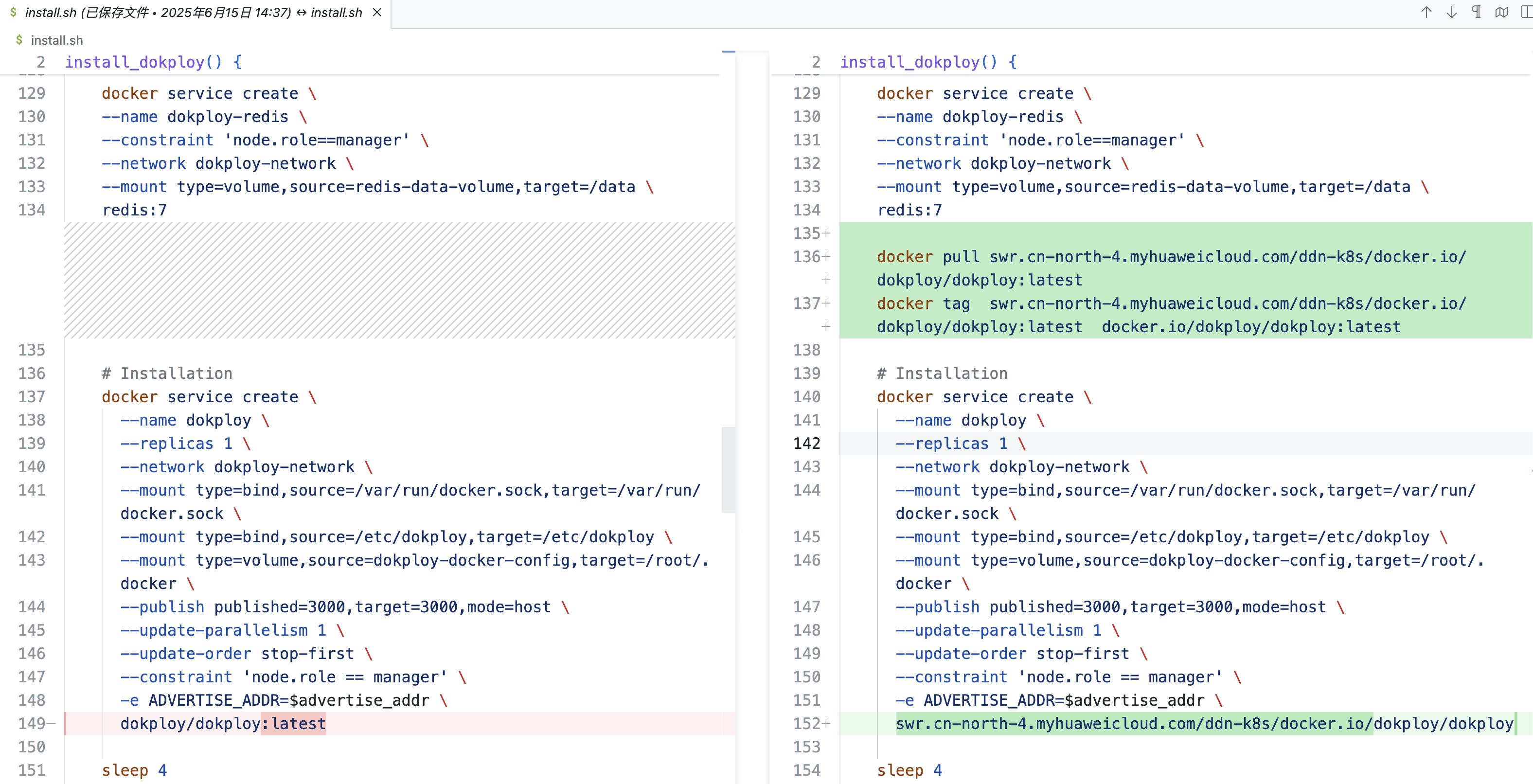
Task: Click removed text 'dokploy/dokploy:latest' on left
Action: [223, 723]
